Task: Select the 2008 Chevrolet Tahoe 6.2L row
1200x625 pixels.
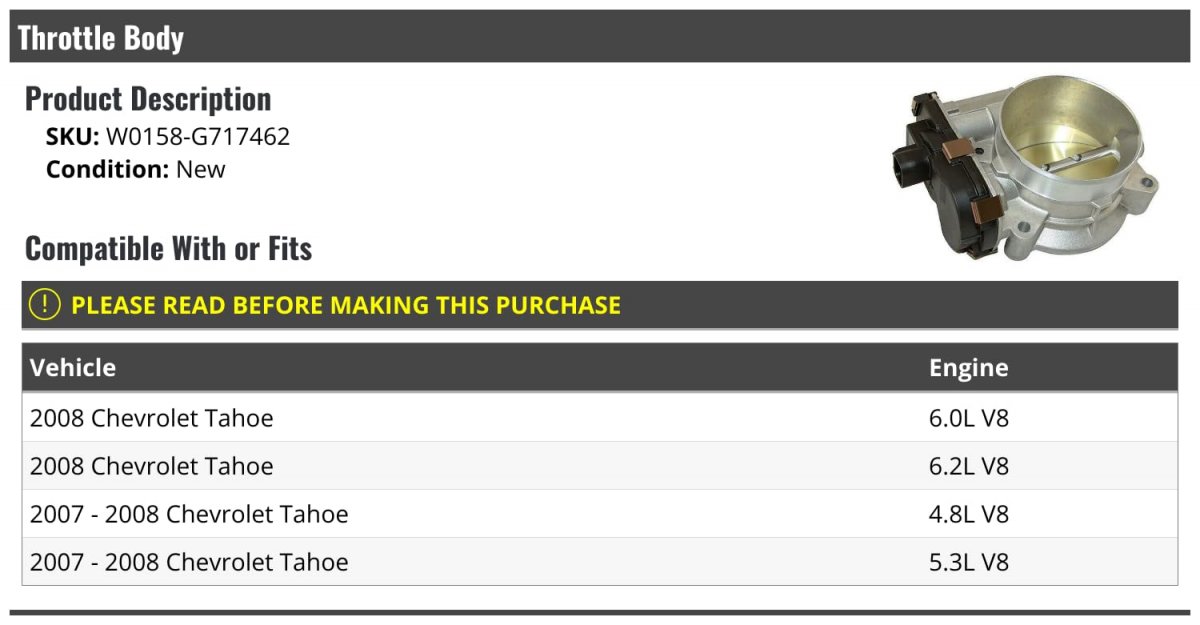Action: (600, 466)
